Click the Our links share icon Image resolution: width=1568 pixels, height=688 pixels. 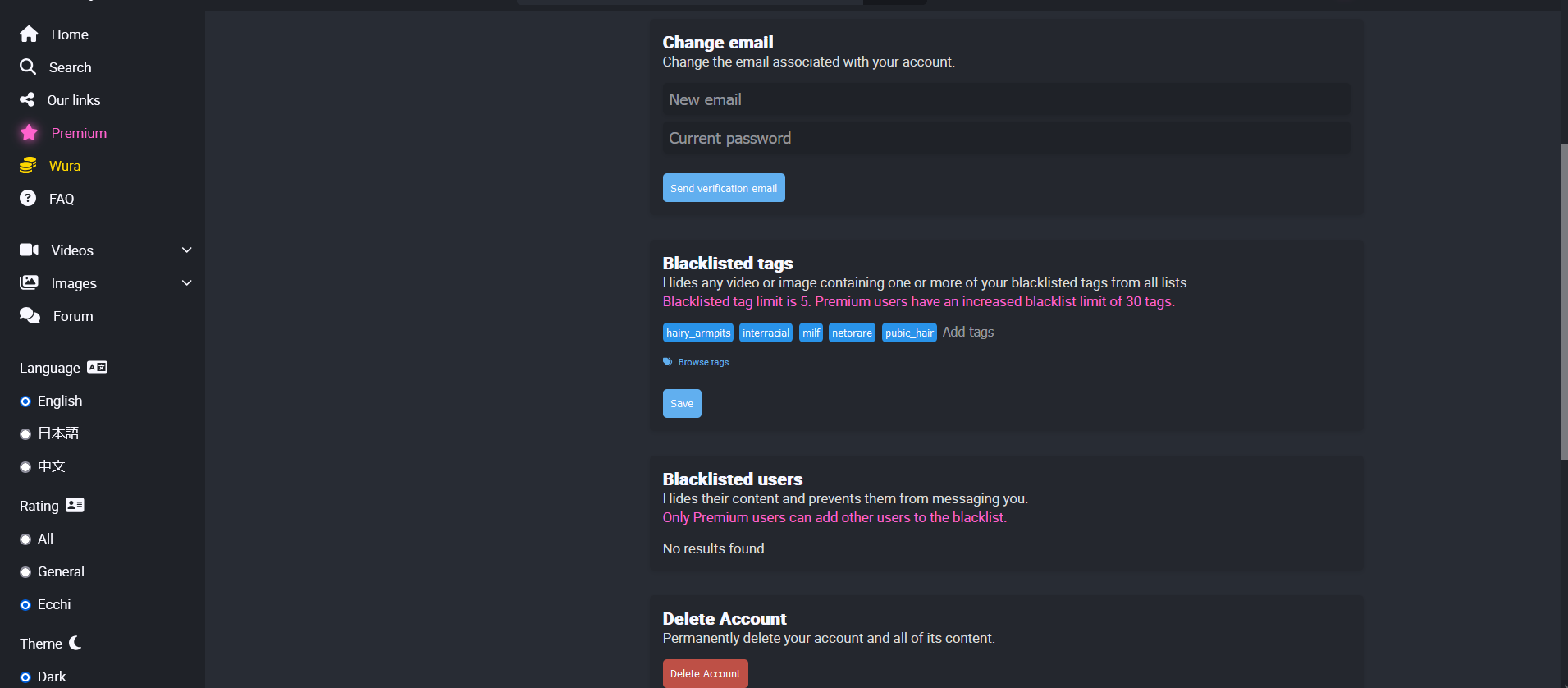click(27, 99)
